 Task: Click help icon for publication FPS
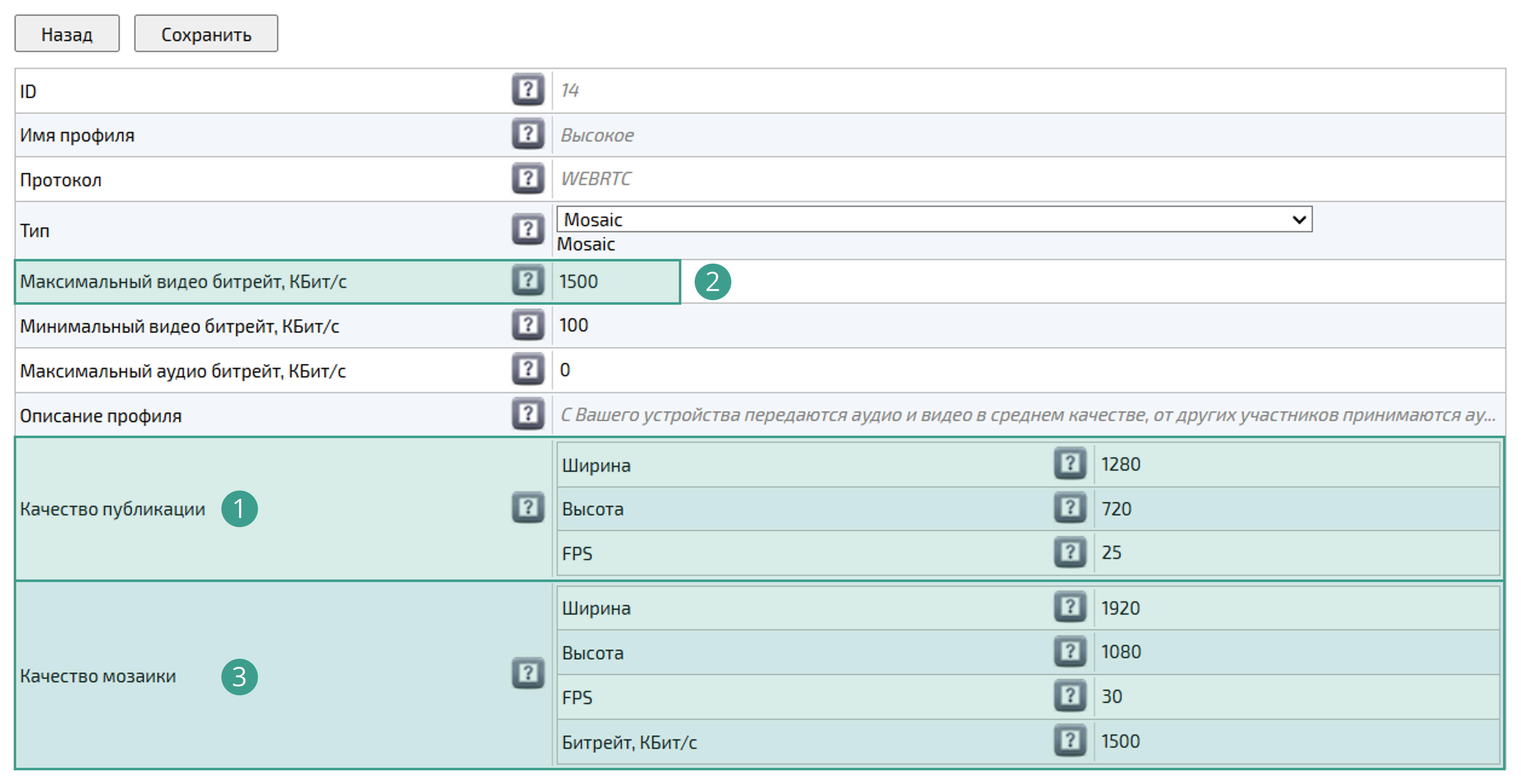pos(1069,552)
